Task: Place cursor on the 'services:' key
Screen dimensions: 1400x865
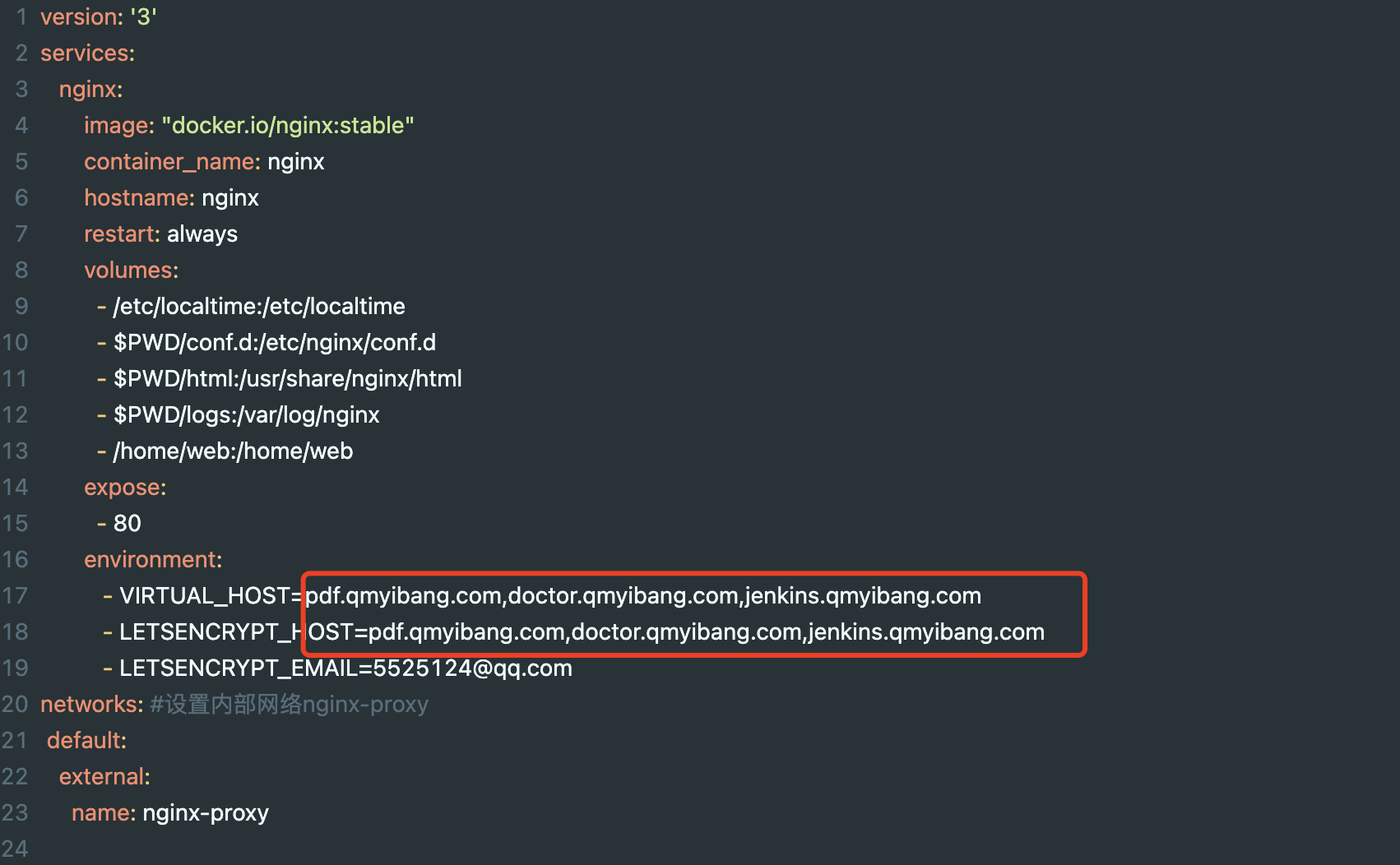Action: [x=87, y=53]
